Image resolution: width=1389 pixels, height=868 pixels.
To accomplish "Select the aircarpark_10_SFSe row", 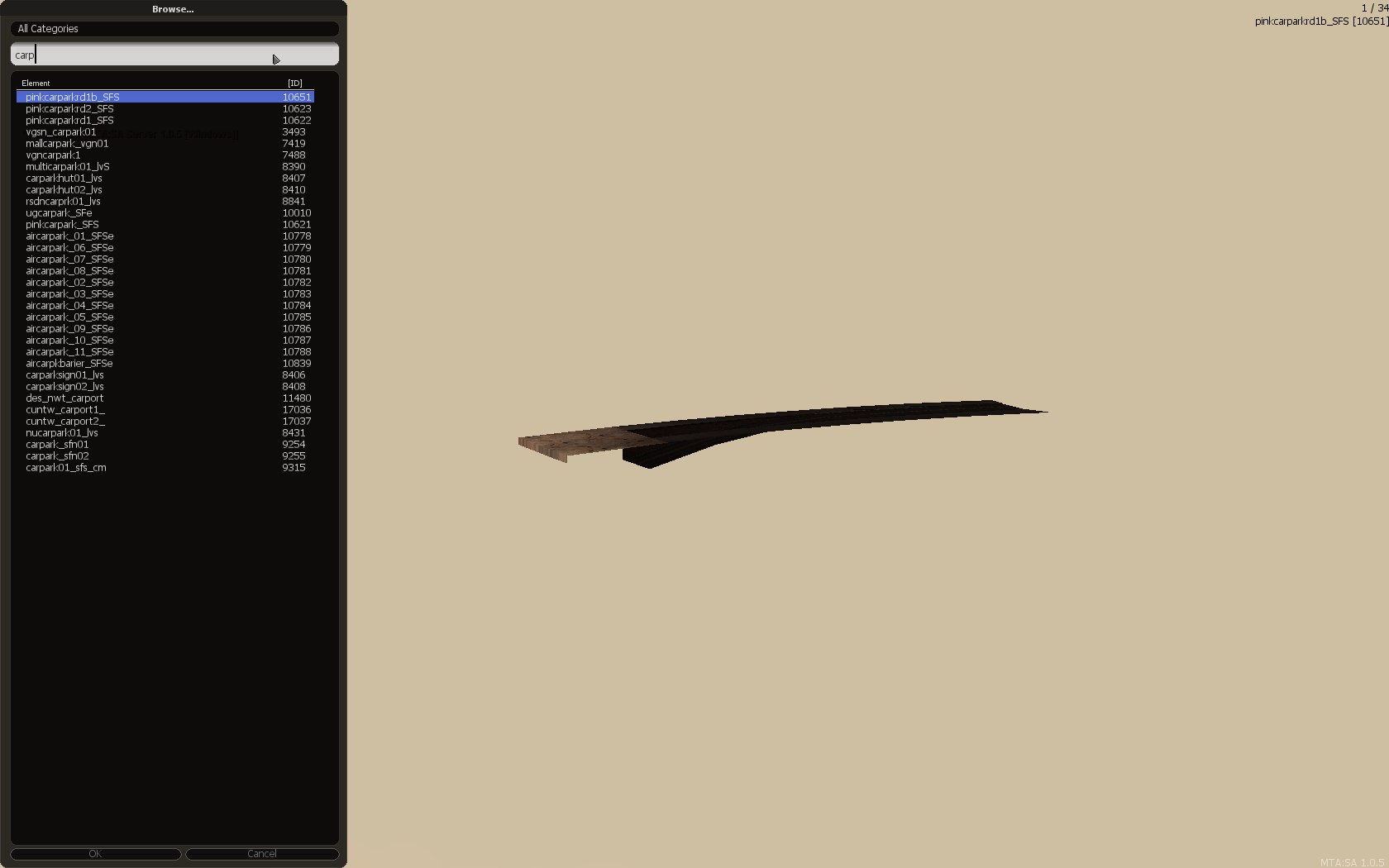I will pos(165,340).
